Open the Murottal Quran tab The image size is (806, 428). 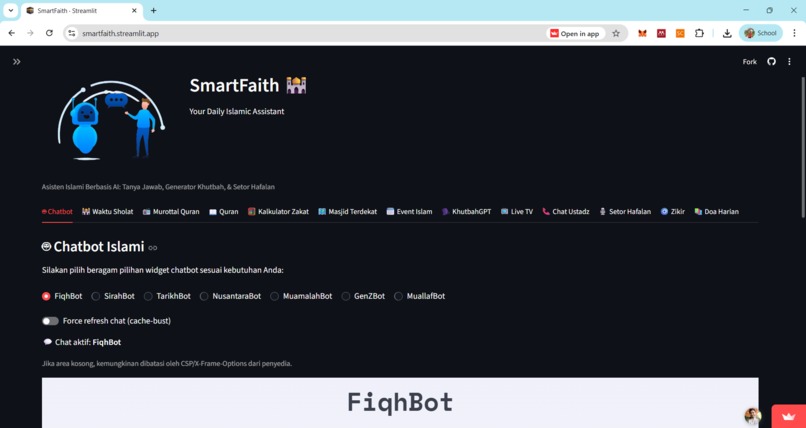pos(171,212)
